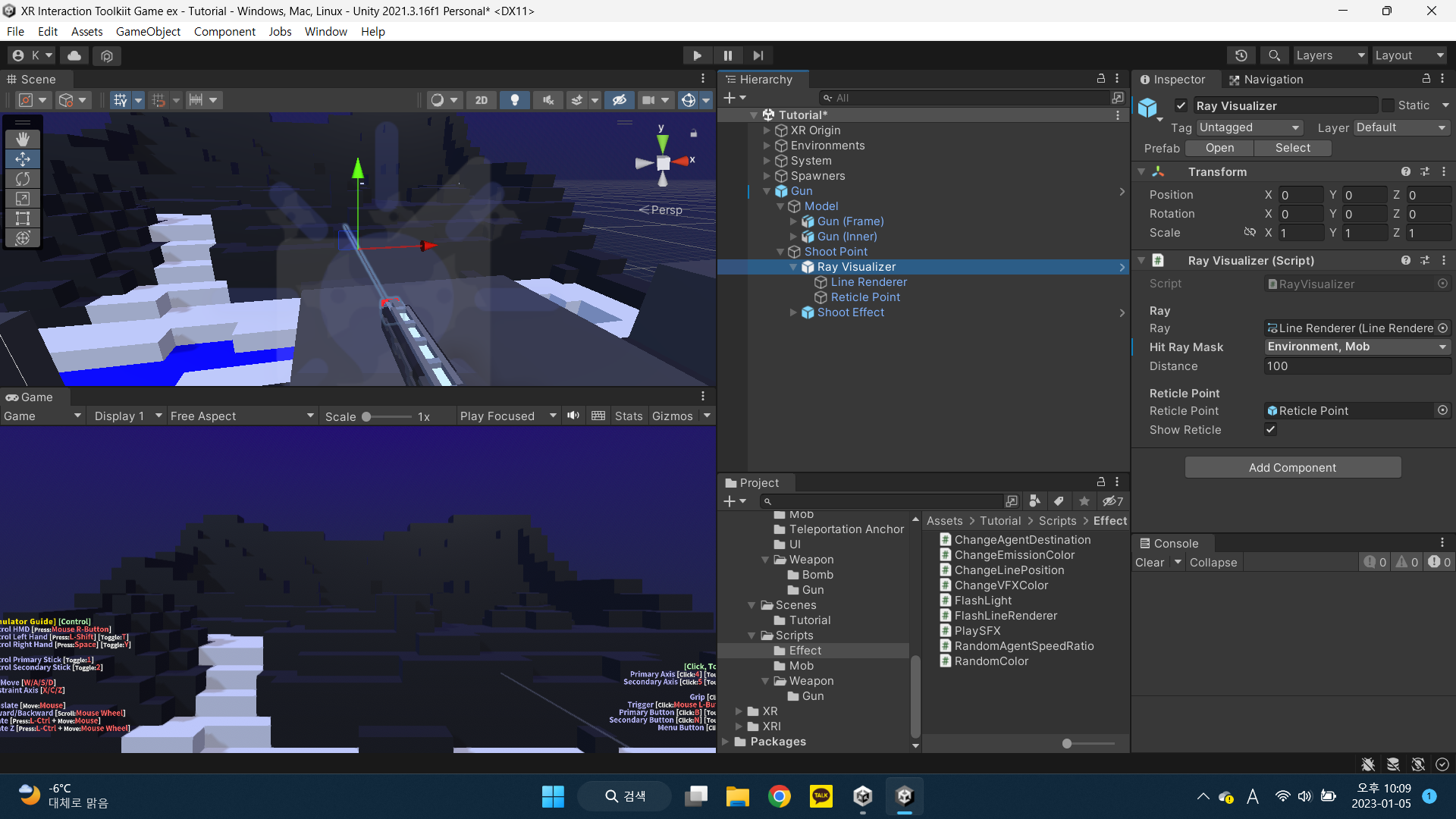Click the Pause button
Image resolution: width=1456 pixels, height=819 pixels.
[x=728, y=55]
